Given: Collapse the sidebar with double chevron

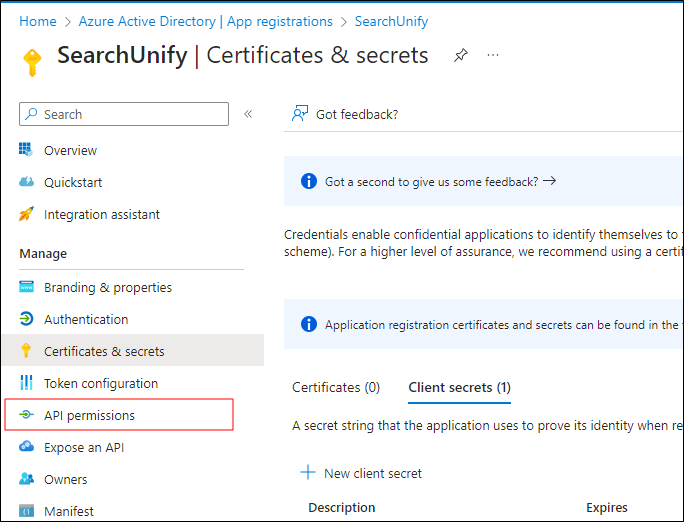Looking at the screenshot, I should click(x=248, y=114).
